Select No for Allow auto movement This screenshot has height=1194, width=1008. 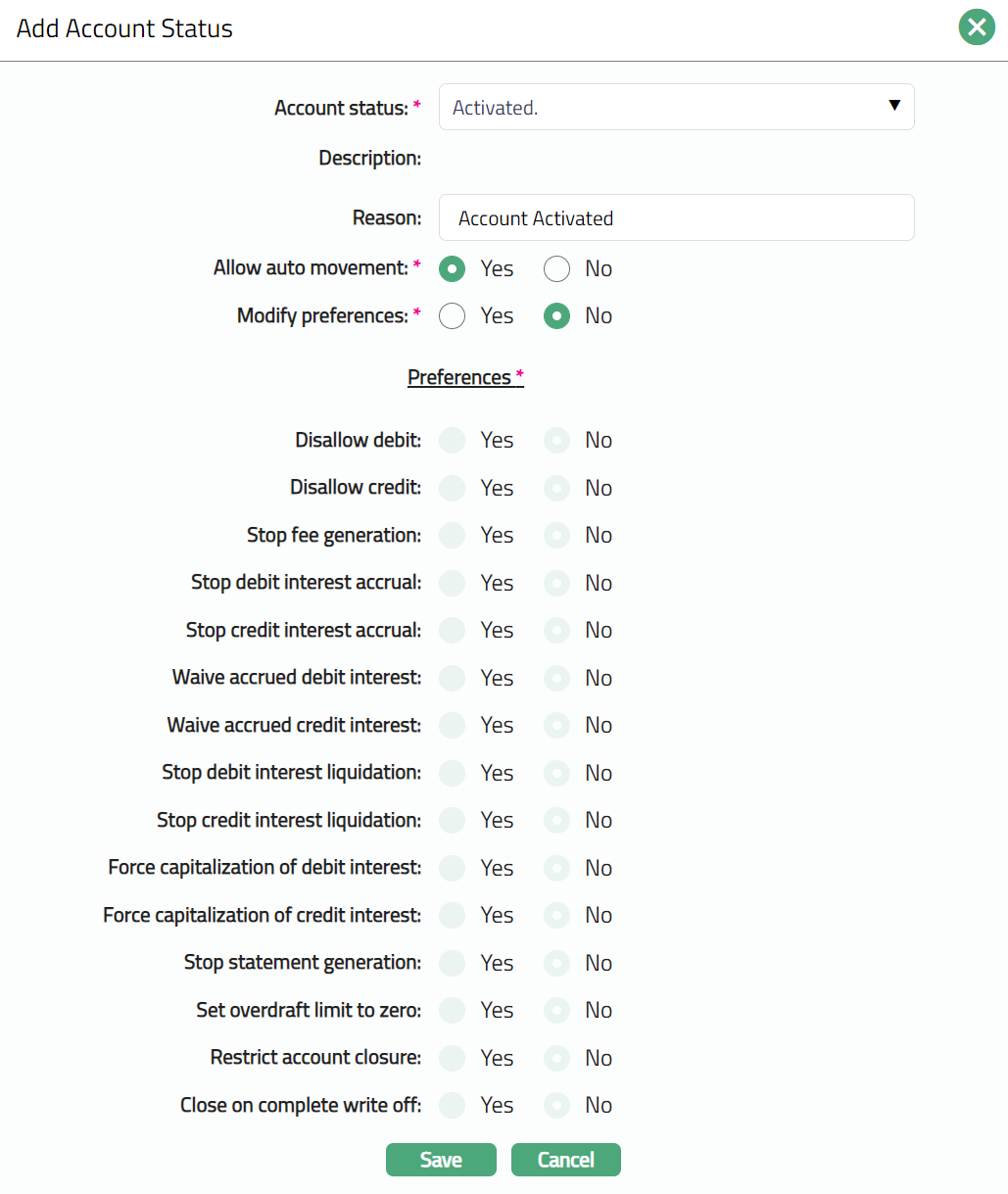557,268
